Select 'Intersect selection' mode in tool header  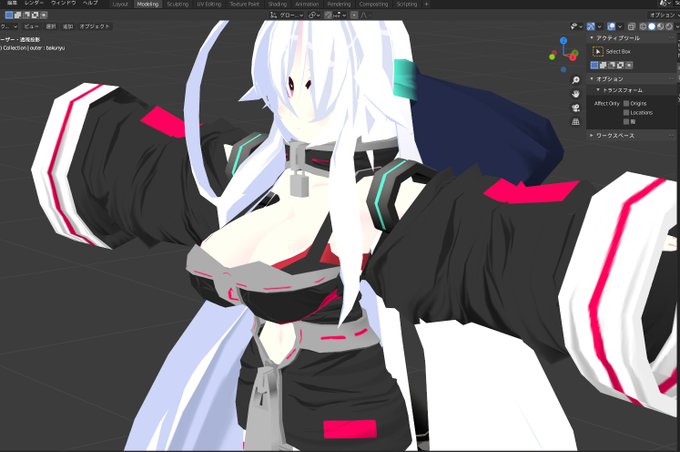click(x=44, y=15)
